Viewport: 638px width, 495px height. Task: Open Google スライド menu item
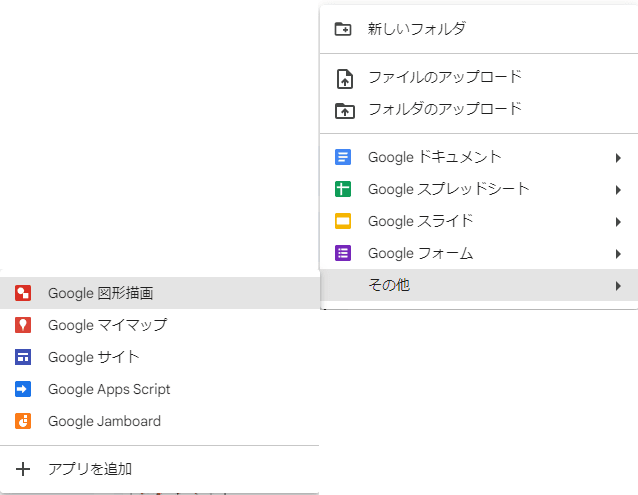[x=479, y=221]
